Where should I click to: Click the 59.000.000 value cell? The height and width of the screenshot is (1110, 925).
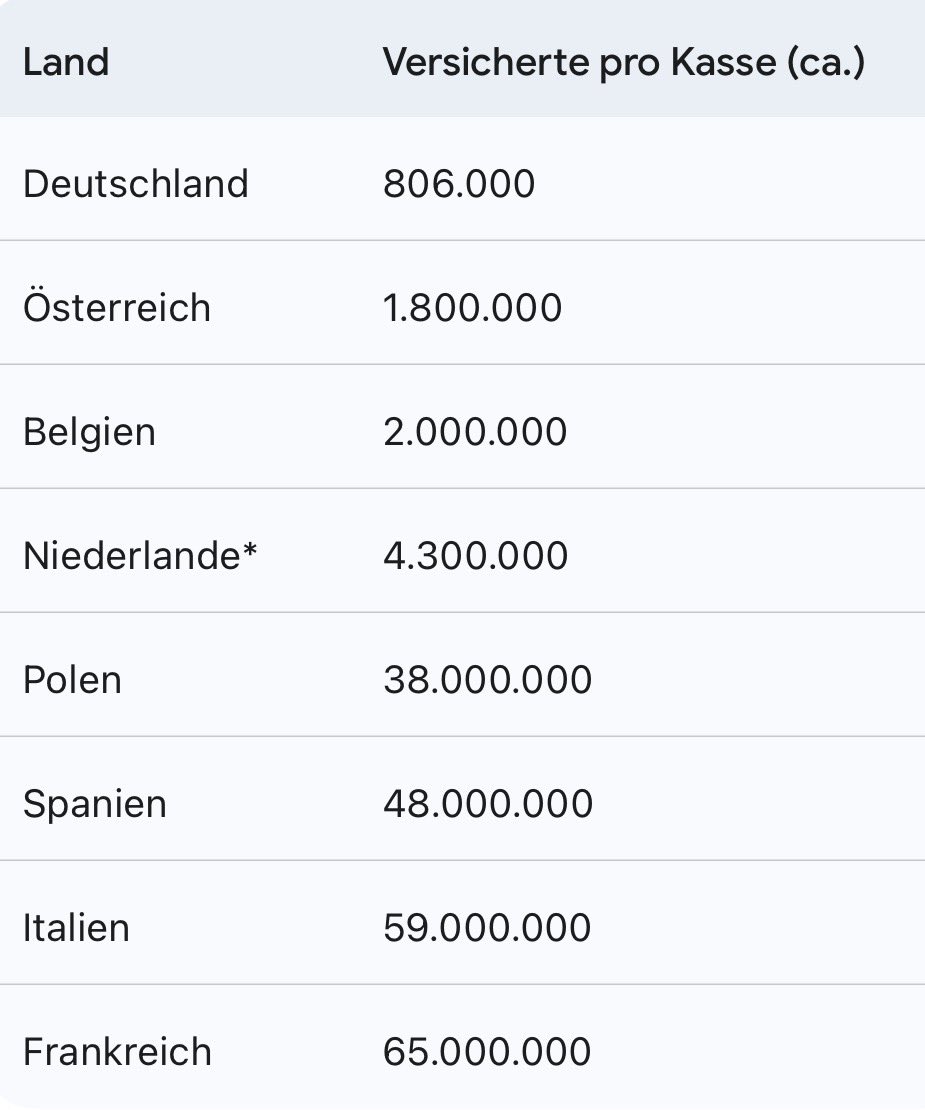[x=487, y=927]
